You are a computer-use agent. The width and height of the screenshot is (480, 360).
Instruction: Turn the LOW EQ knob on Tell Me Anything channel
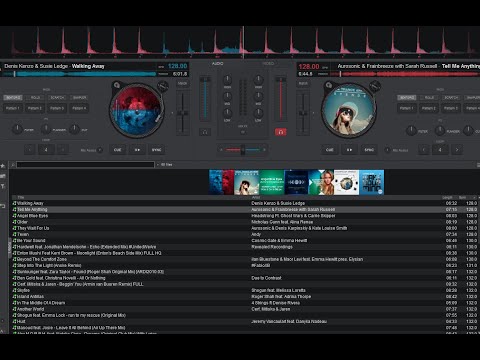(x=258, y=113)
